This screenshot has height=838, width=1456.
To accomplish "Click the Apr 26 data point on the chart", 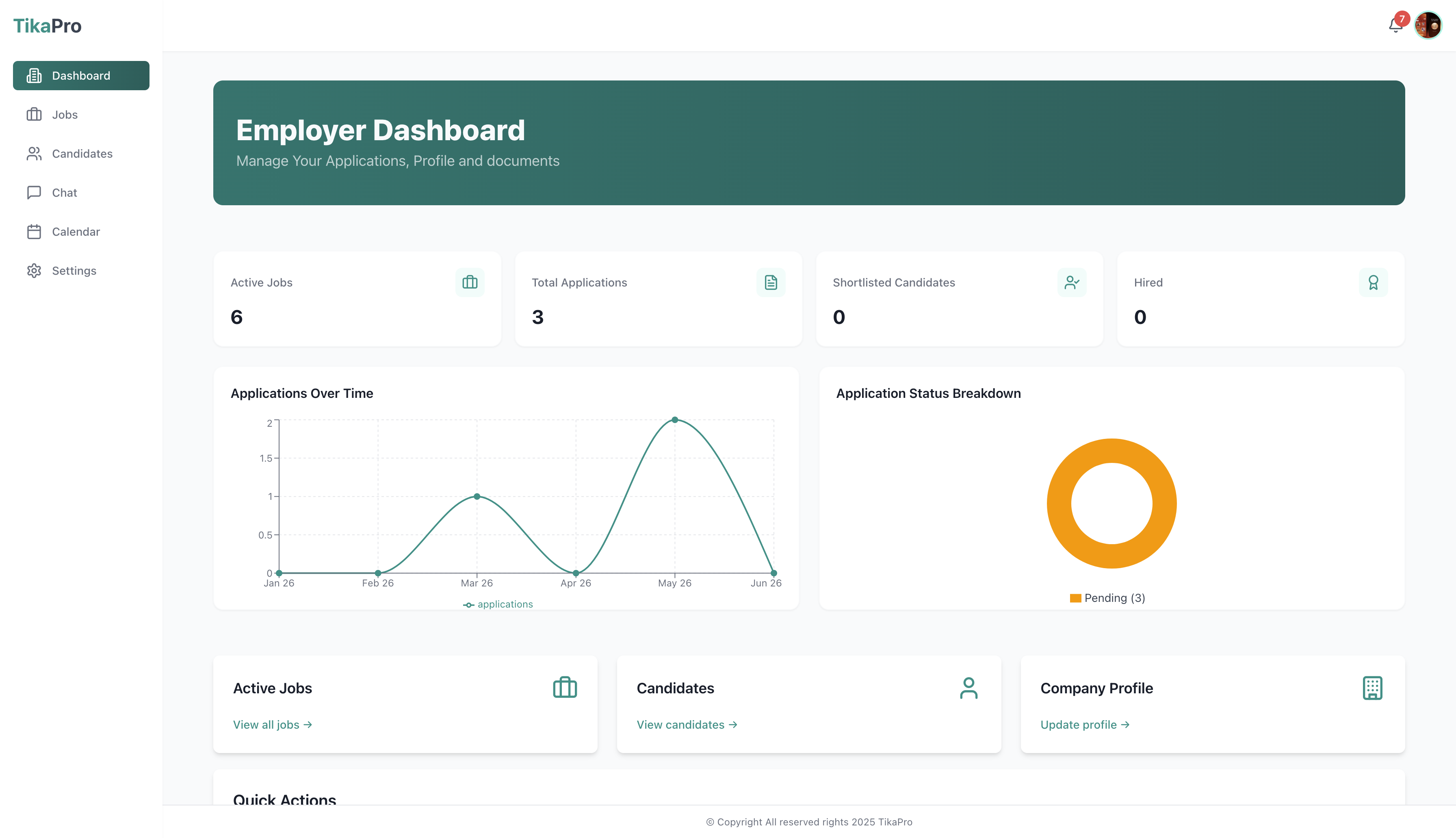I will click(x=576, y=573).
